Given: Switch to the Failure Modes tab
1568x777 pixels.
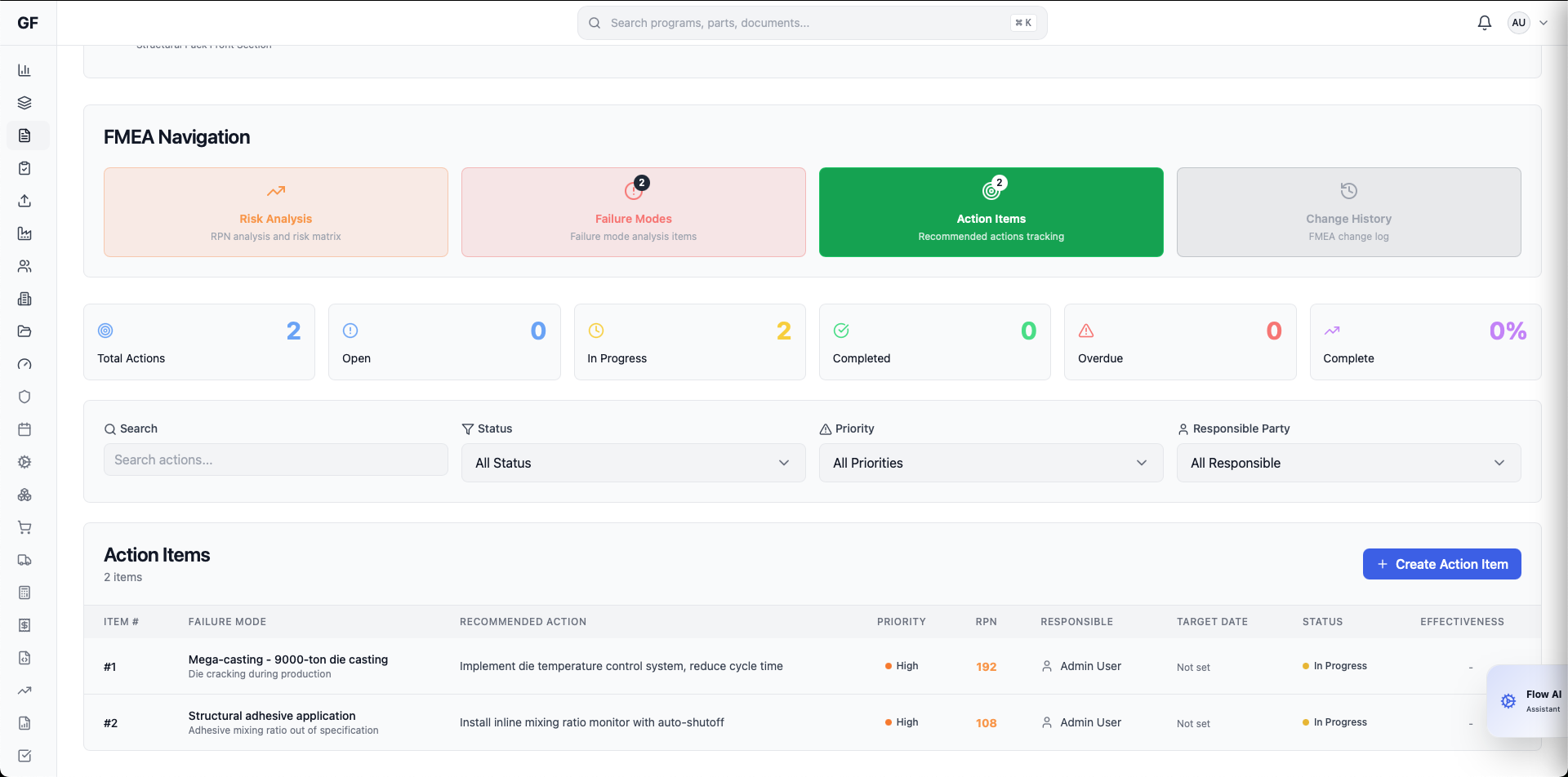Looking at the screenshot, I should click(x=633, y=212).
